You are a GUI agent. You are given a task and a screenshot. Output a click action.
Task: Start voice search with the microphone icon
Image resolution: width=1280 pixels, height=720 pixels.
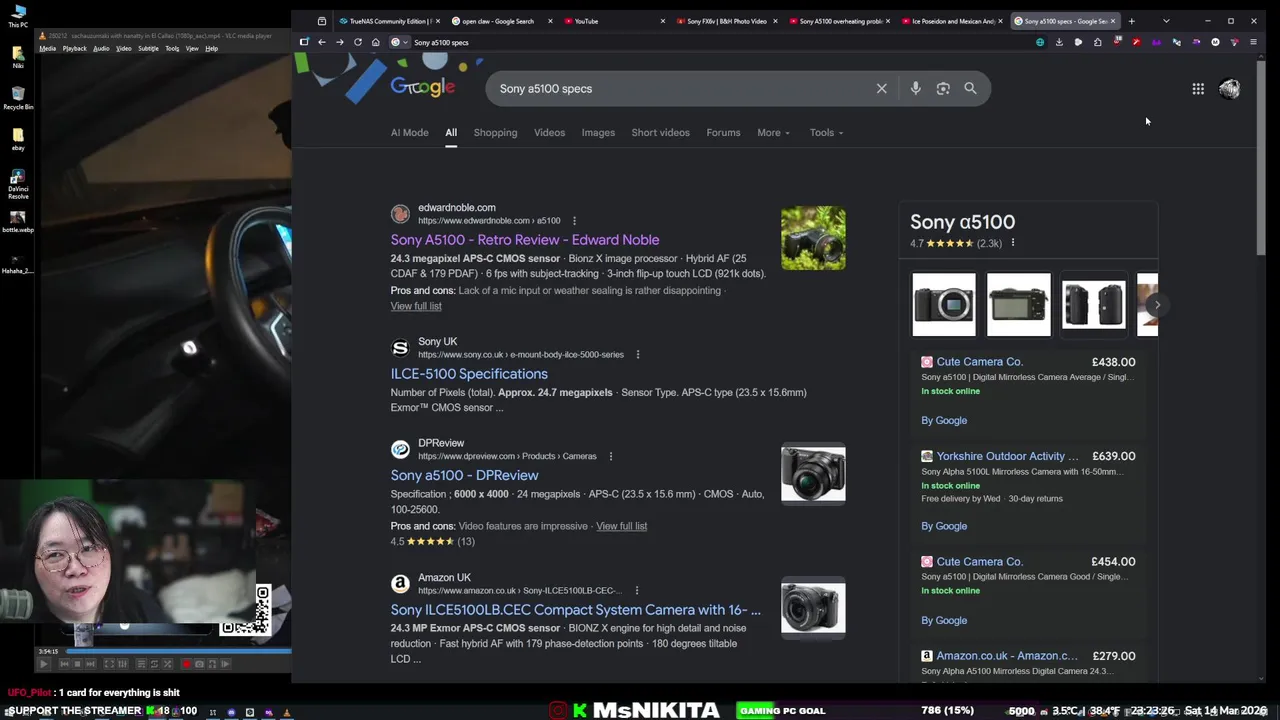[x=915, y=89]
